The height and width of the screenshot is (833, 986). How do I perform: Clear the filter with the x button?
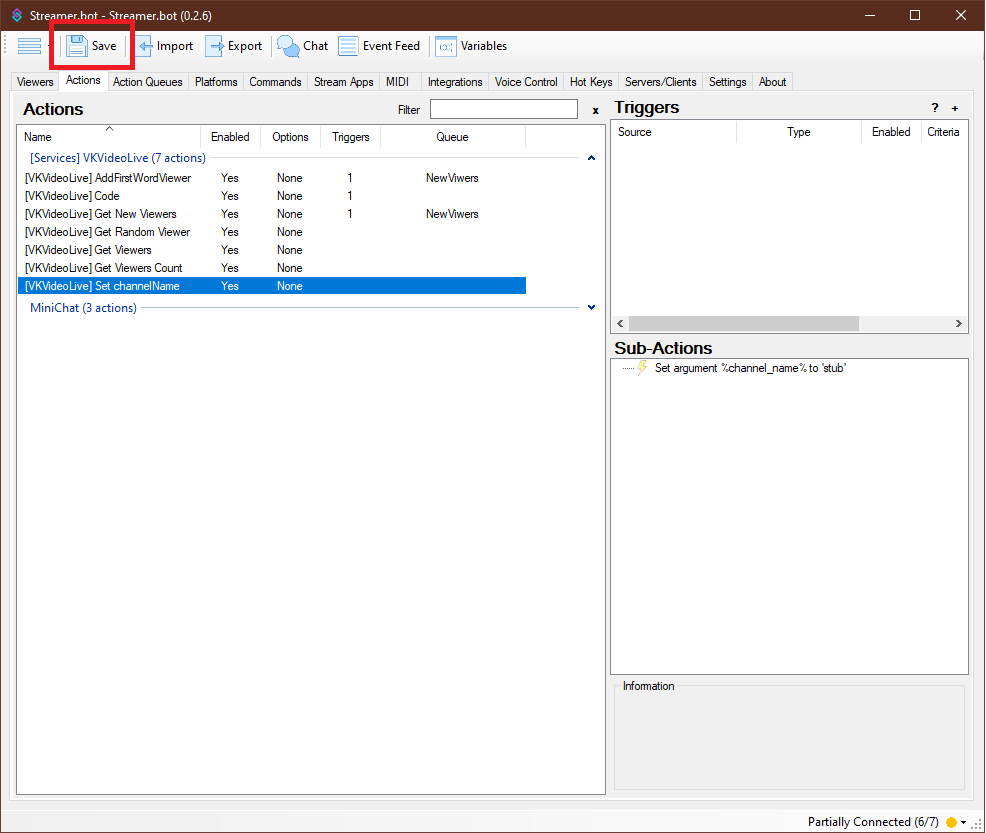tap(595, 111)
